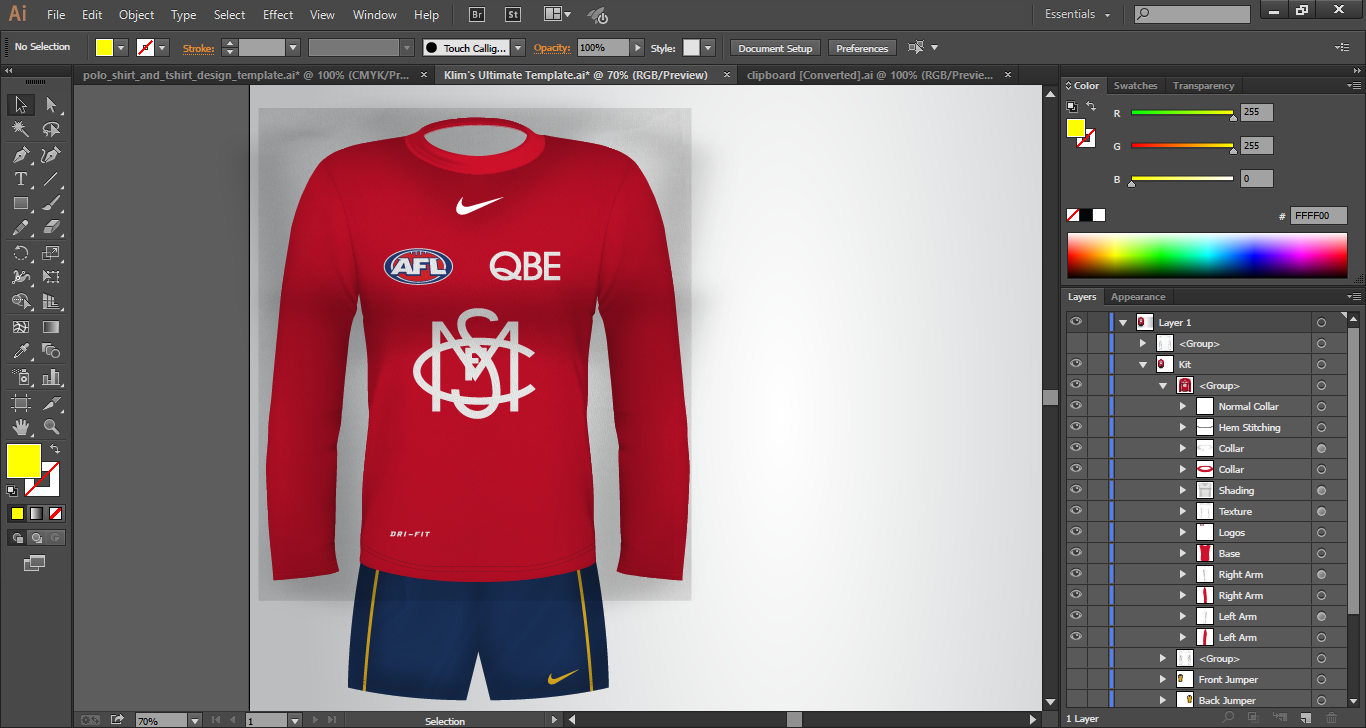The width and height of the screenshot is (1366, 728).
Task: Expand the Logos sublayer
Action: pyautogui.click(x=1183, y=532)
